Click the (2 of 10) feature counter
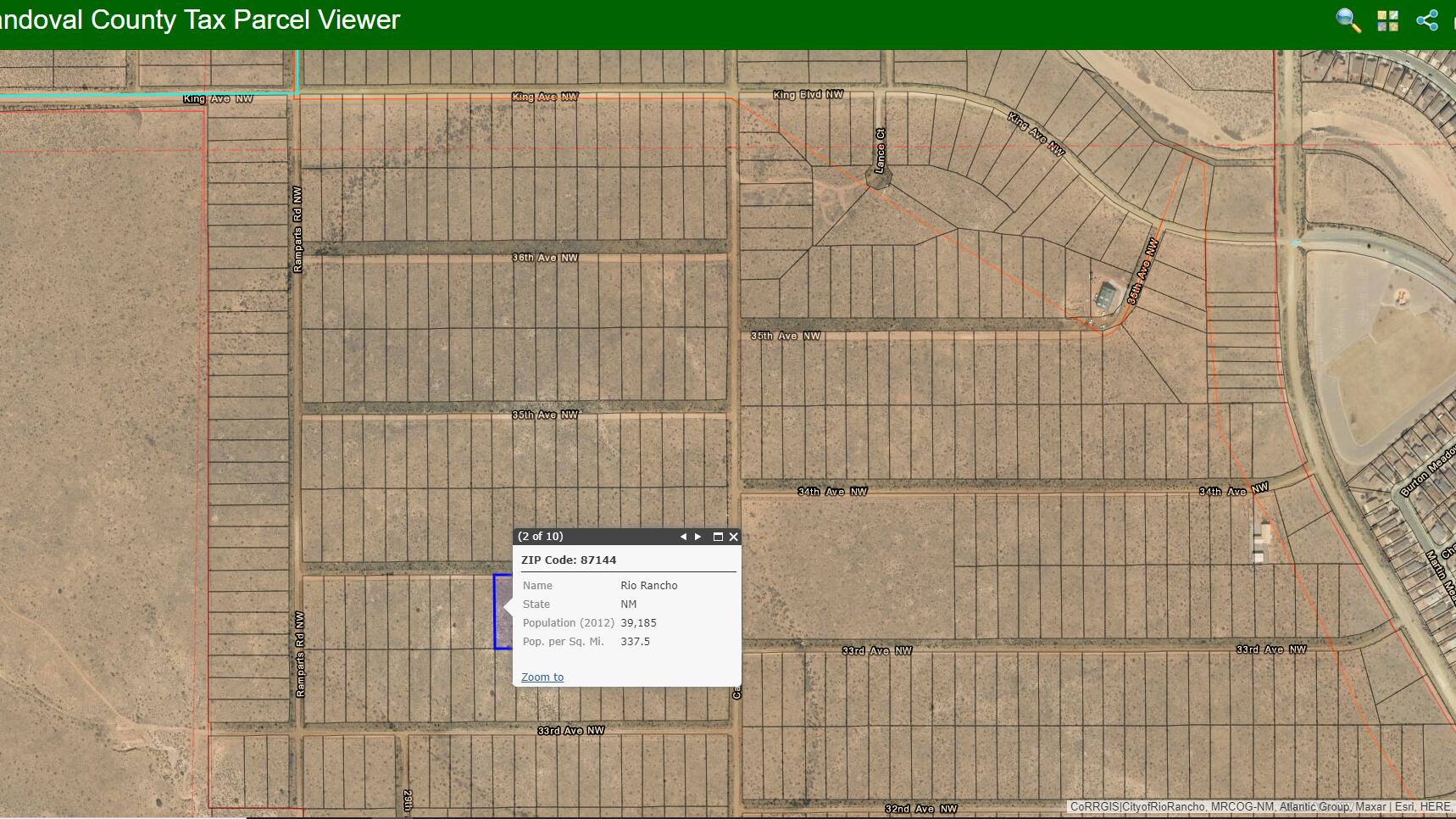 point(540,537)
